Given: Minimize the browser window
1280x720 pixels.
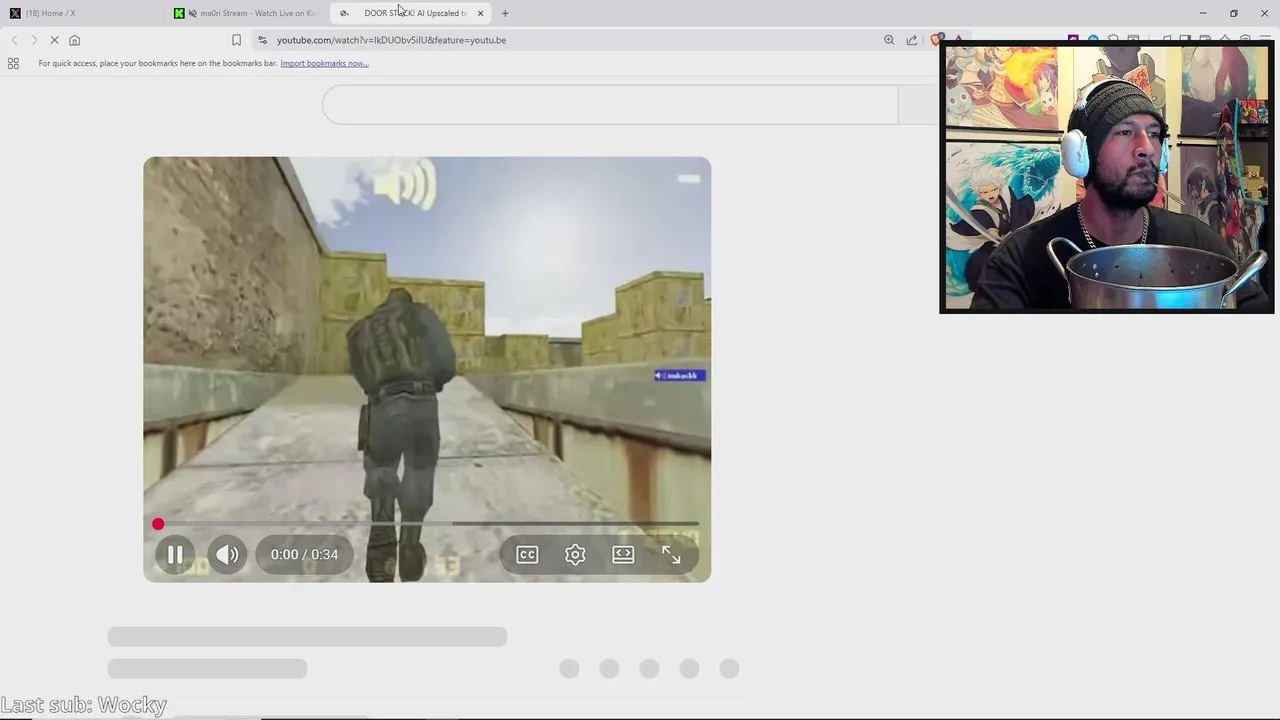Looking at the screenshot, I should (x=1202, y=13).
